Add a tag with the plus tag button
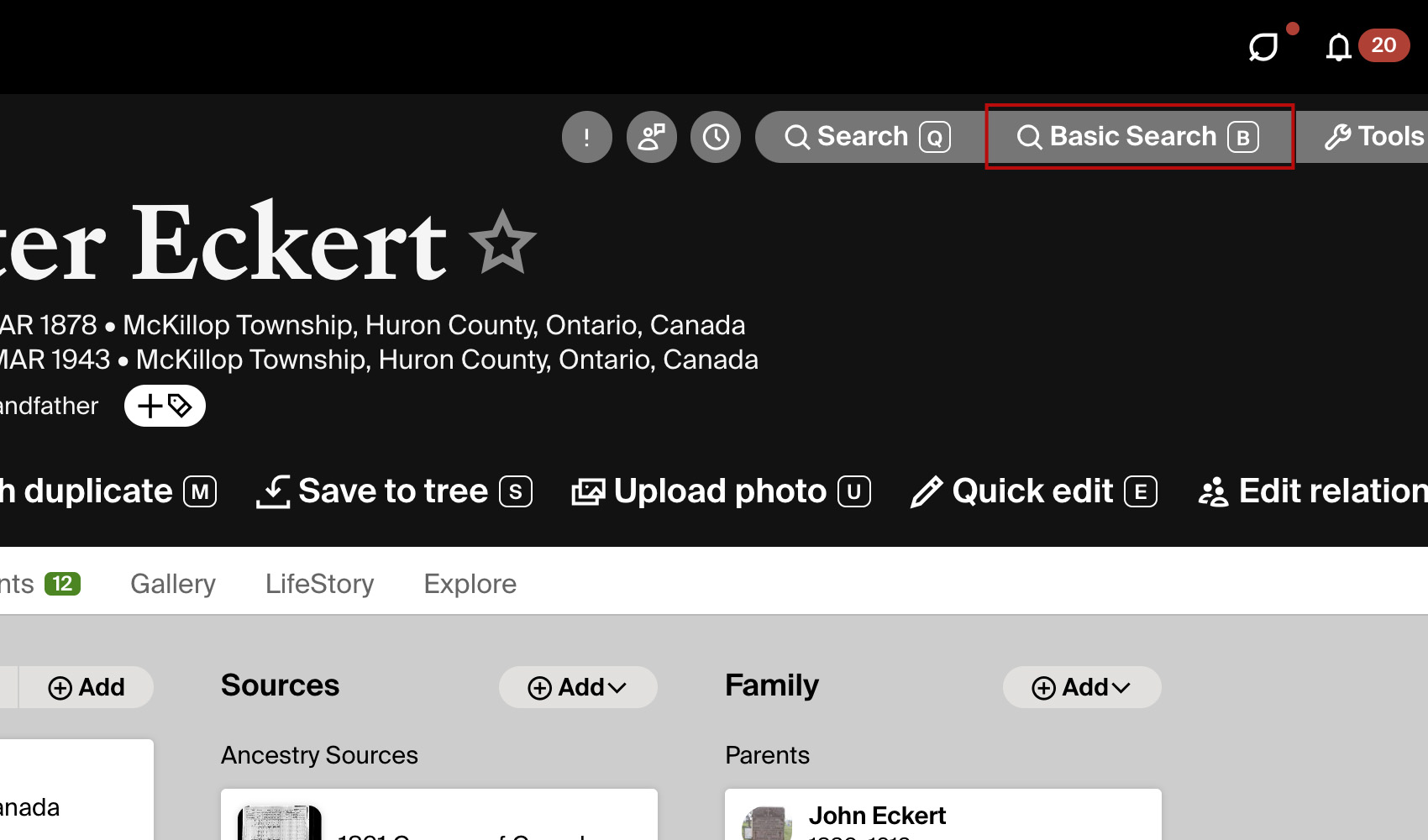1428x840 pixels. point(165,406)
